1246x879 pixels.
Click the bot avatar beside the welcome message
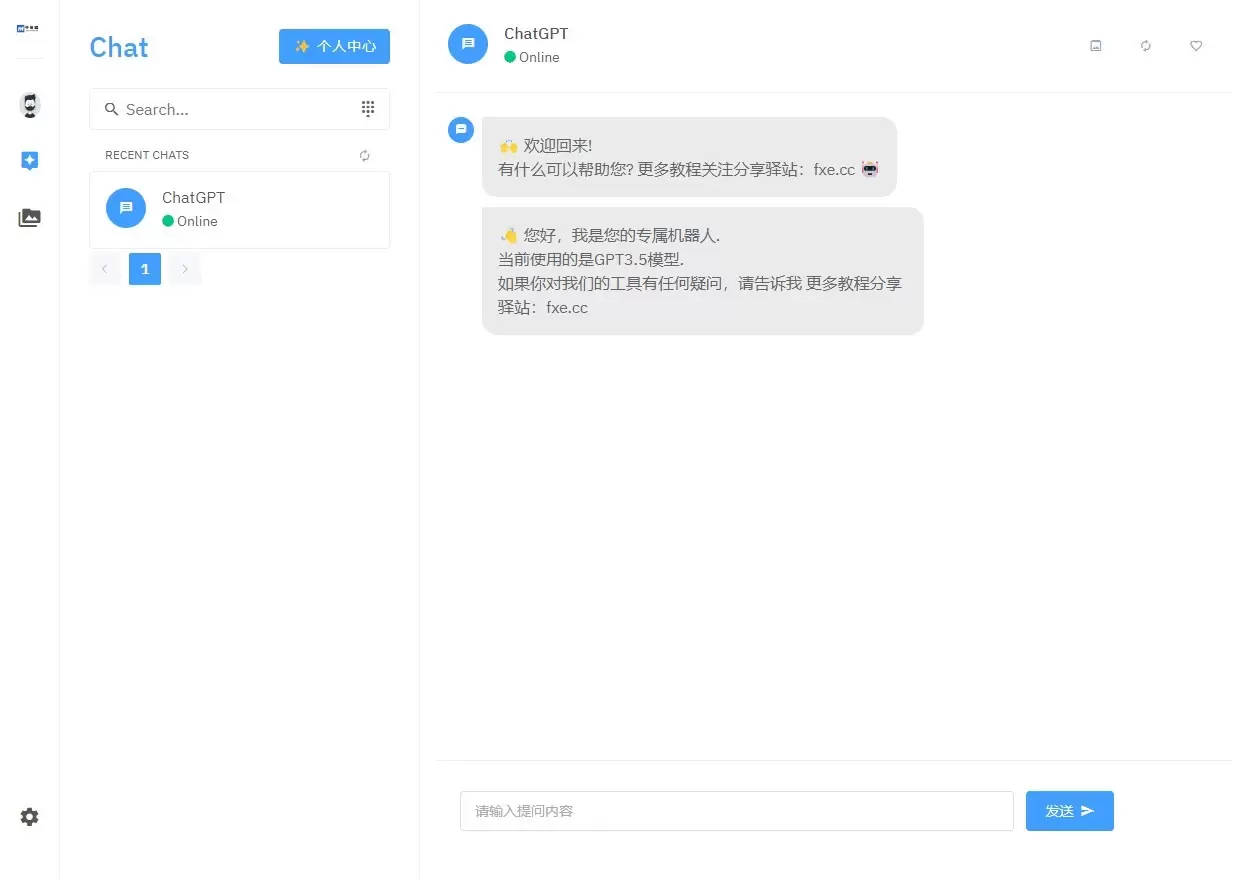tap(461, 130)
